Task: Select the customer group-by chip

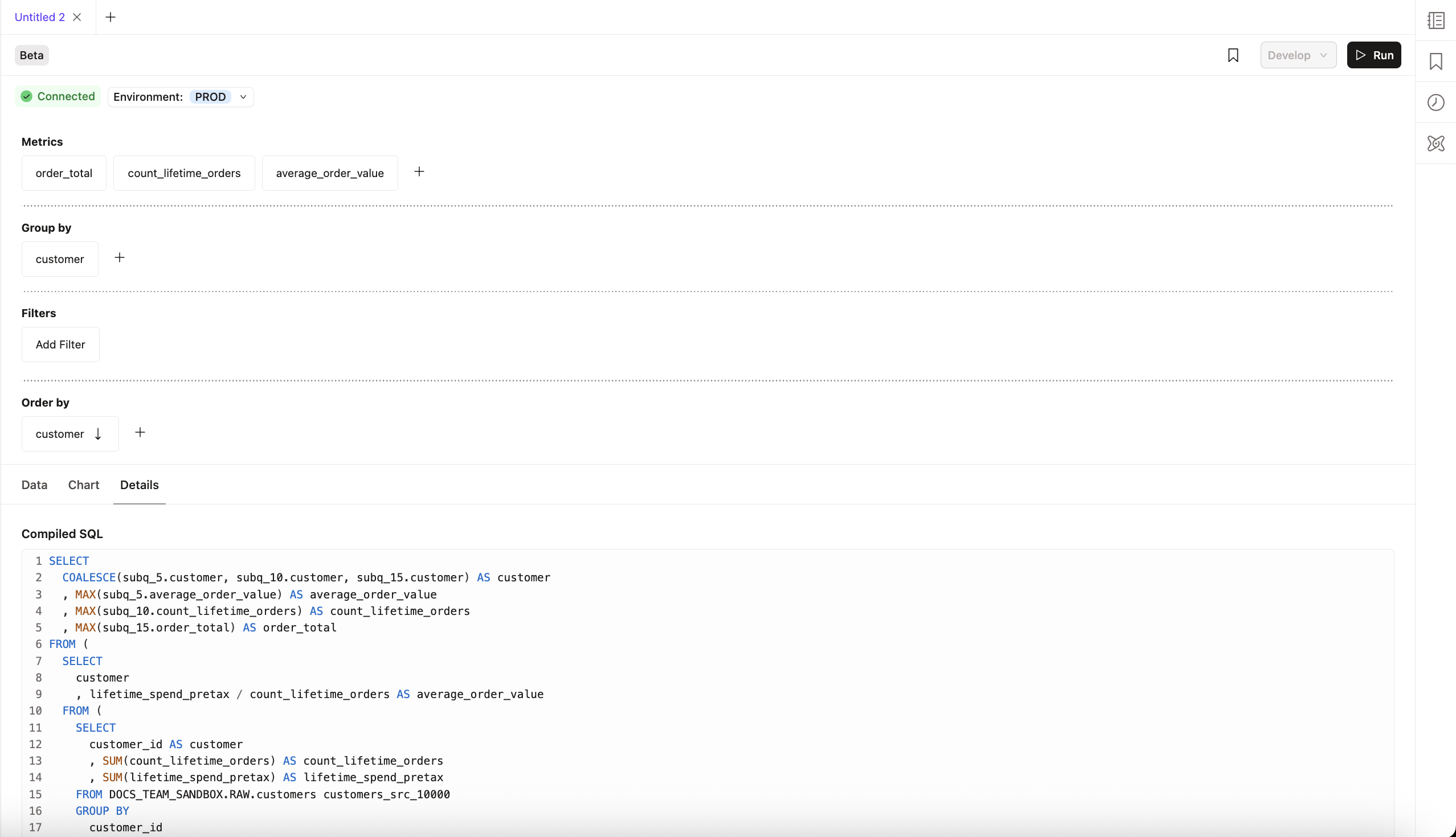Action: click(x=59, y=259)
